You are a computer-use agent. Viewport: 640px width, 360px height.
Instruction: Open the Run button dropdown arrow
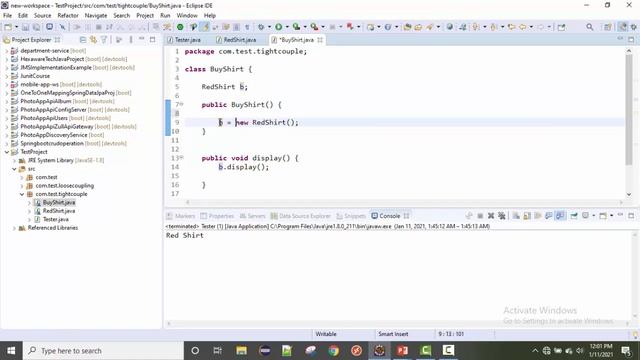[287, 27]
